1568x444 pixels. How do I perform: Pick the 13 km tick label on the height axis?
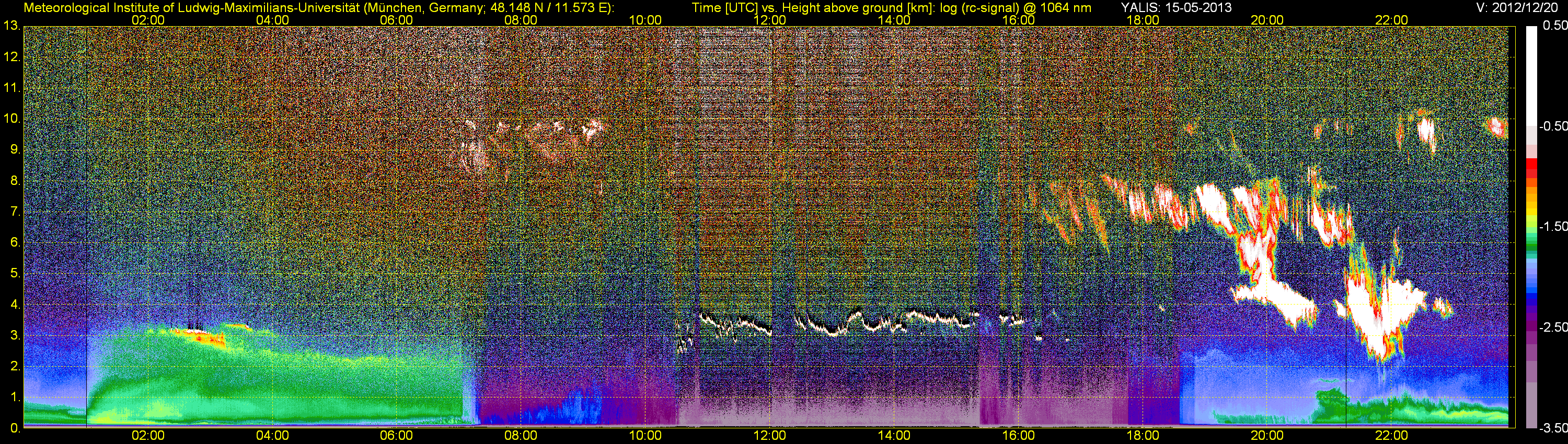click(11, 26)
